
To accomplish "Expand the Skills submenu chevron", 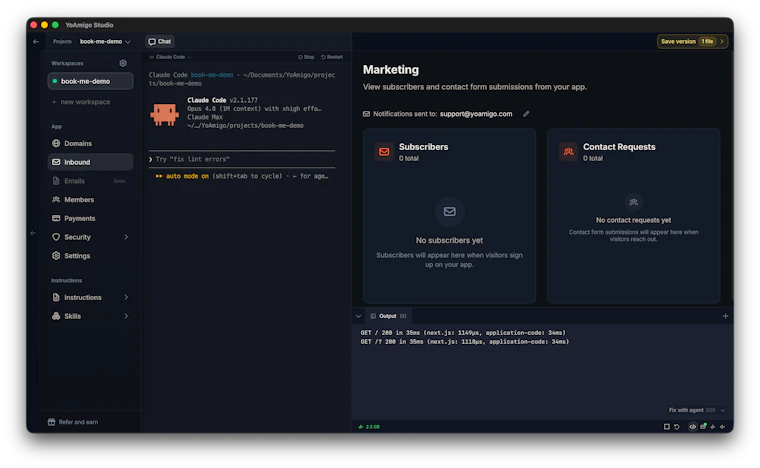I will (x=126, y=316).
